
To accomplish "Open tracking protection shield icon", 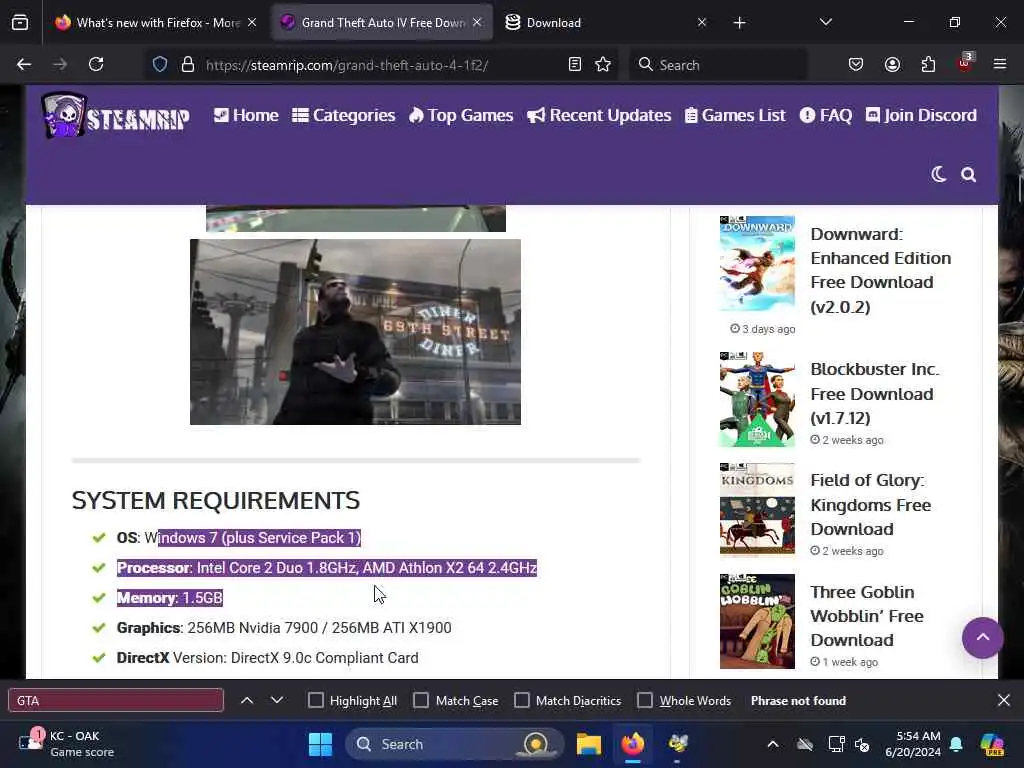I will point(160,65).
